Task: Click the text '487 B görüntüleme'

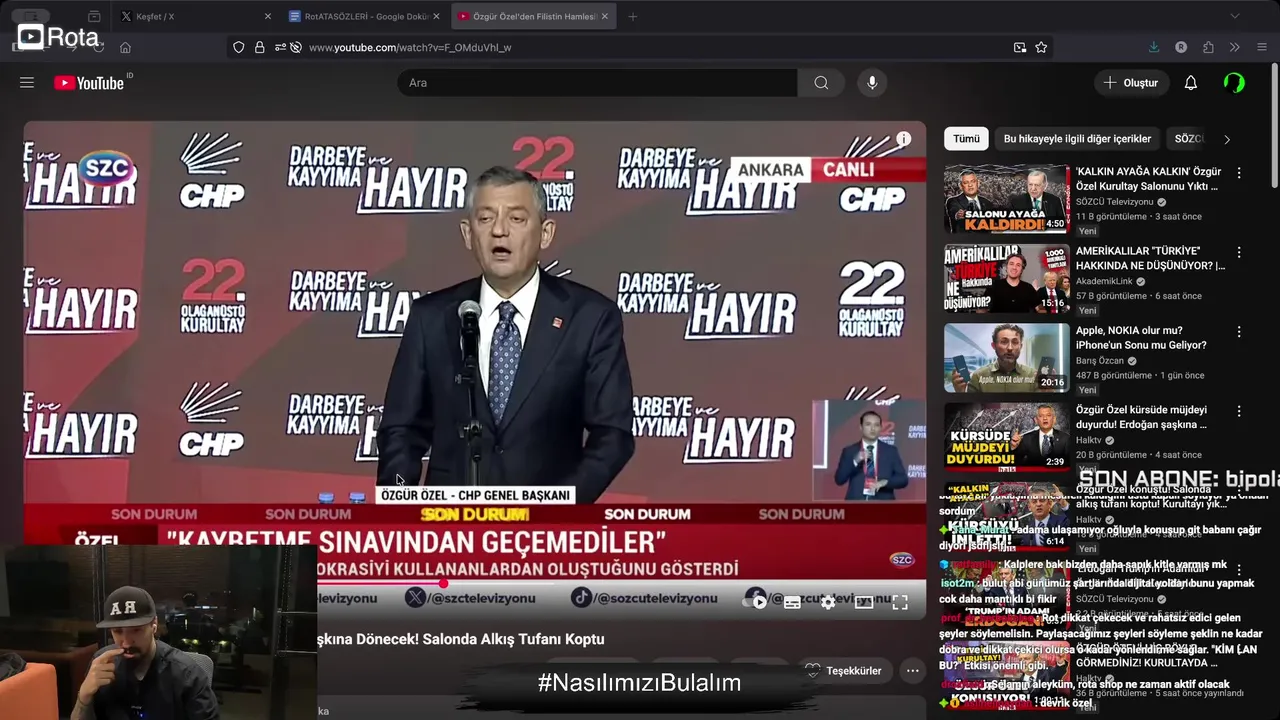Action: pos(1114,376)
